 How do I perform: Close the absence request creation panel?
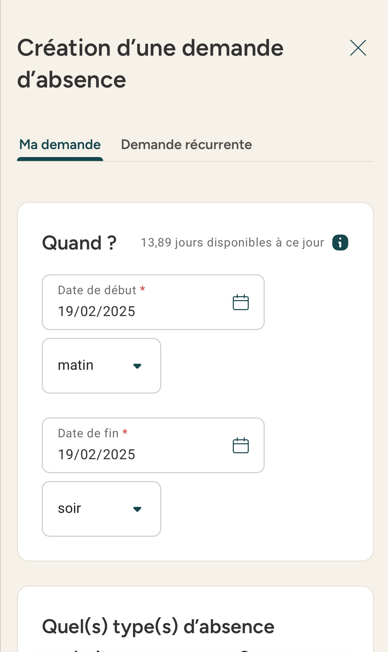pos(358,48)
